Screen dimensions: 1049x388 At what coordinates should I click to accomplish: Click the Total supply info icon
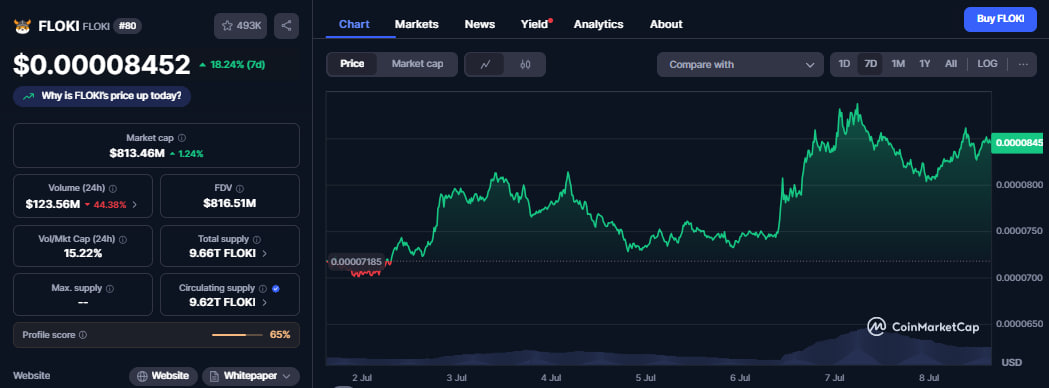tap(257, 239)
